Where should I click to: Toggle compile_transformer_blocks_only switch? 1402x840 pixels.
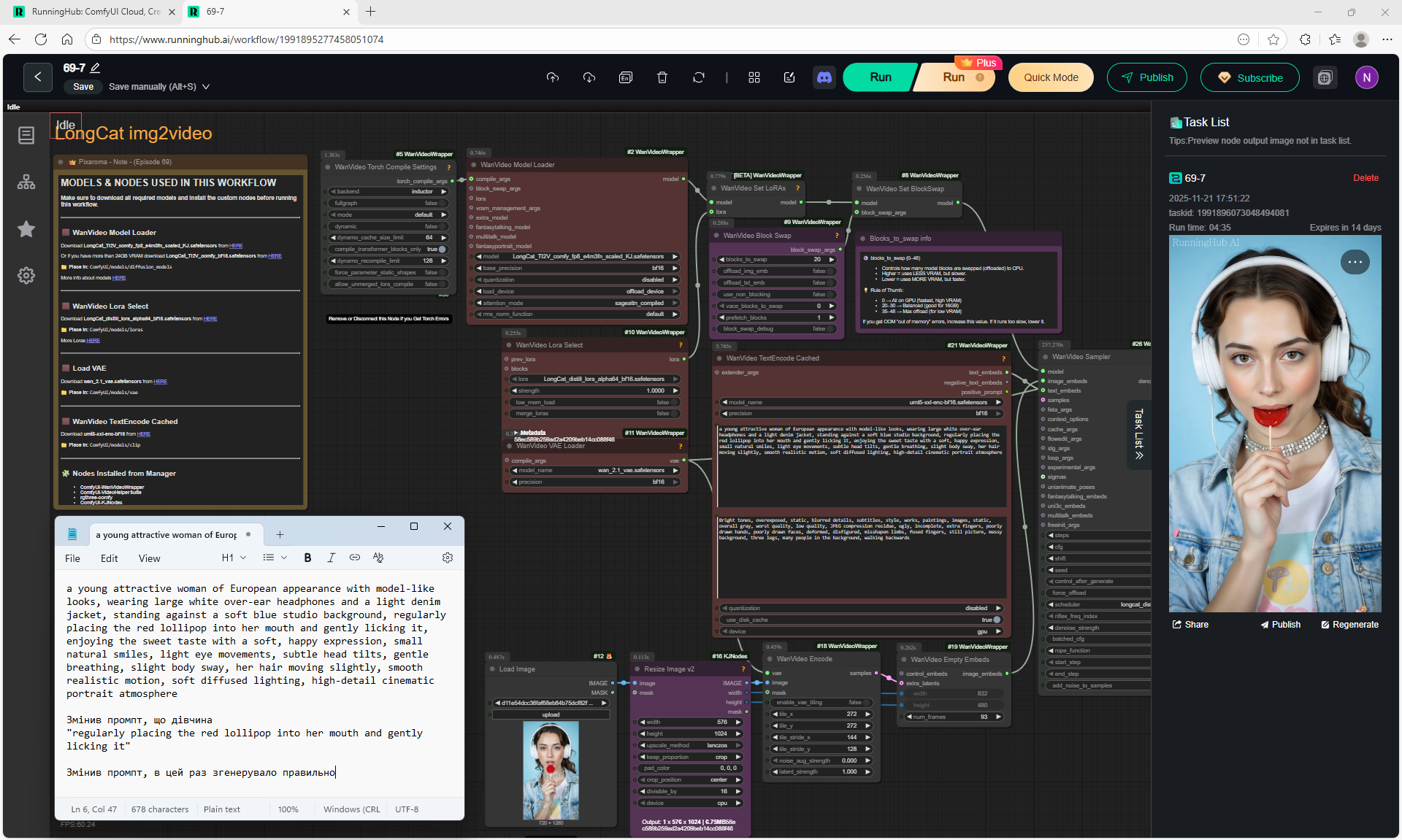(442, 249)
